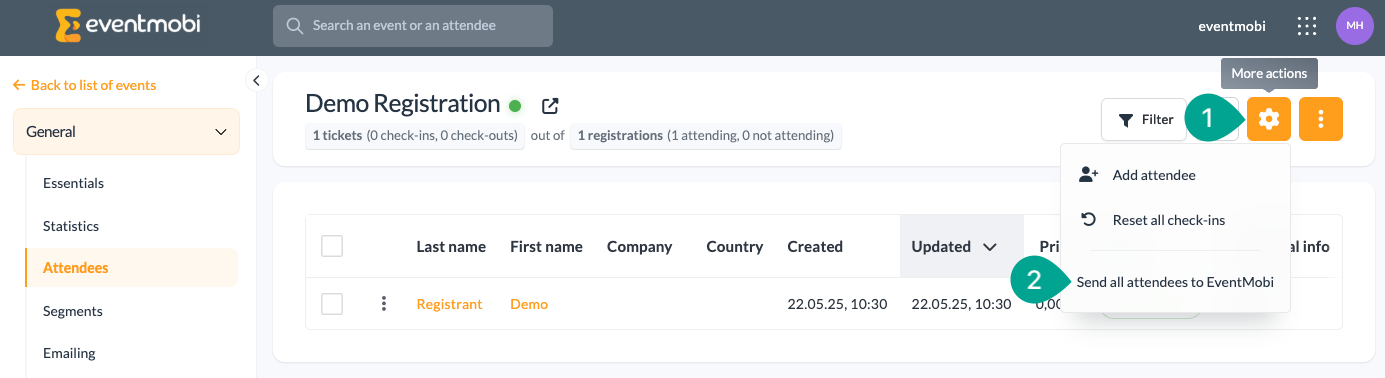Sort by First name column
Image resolution: width=1385 pixels, height=378 pixels.
coord(546,246)
